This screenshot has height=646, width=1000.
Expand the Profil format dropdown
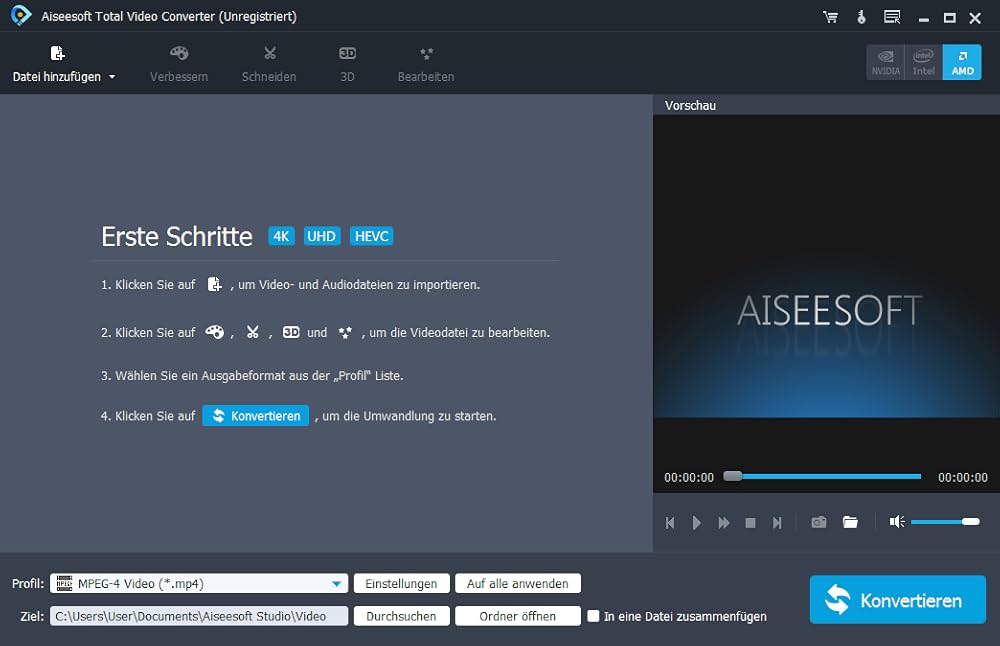337,584
